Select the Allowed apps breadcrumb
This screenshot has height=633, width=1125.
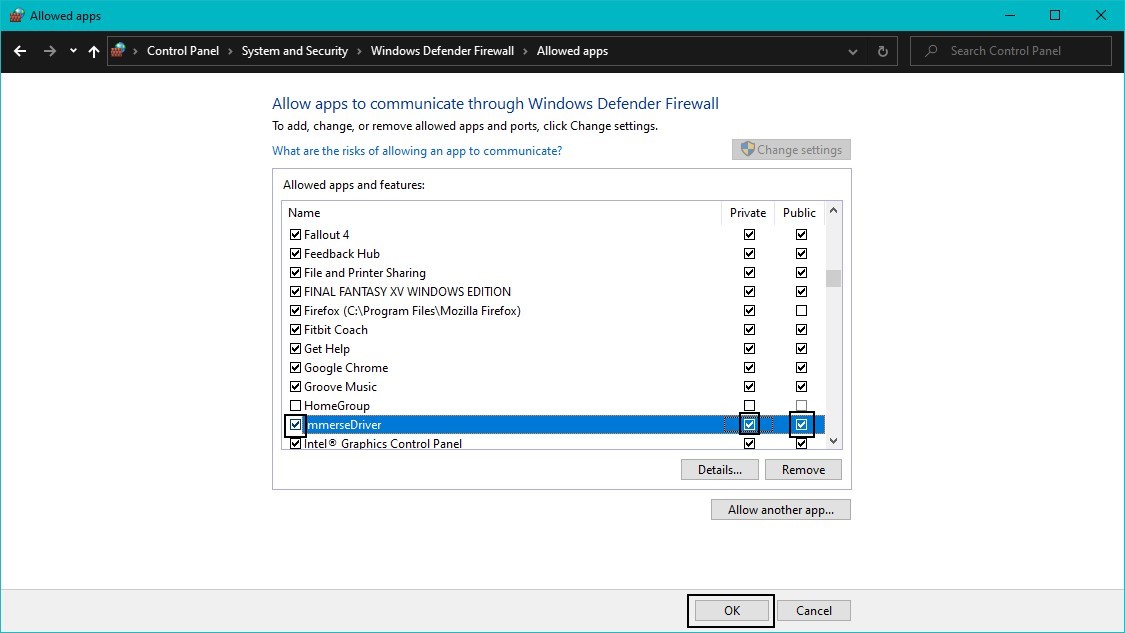pos(573,51)
